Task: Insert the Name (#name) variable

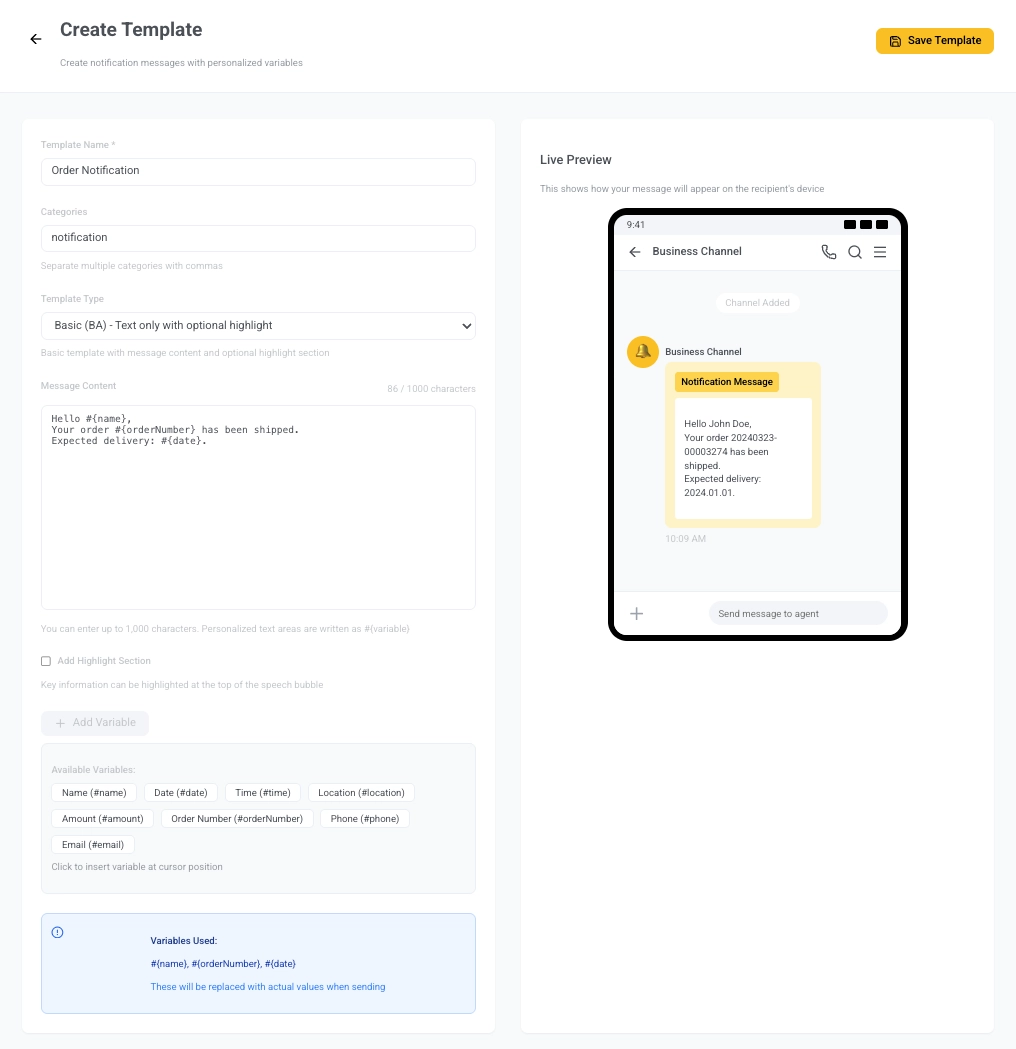Action: (93, 792)
